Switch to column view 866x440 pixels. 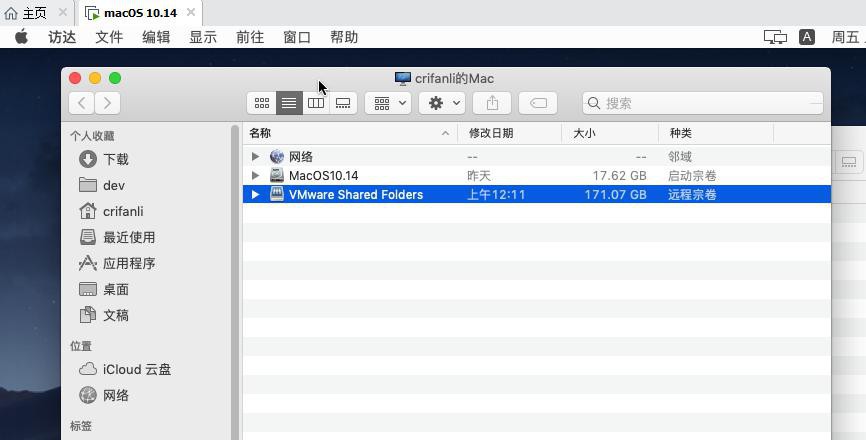click(x=316, y=103)
